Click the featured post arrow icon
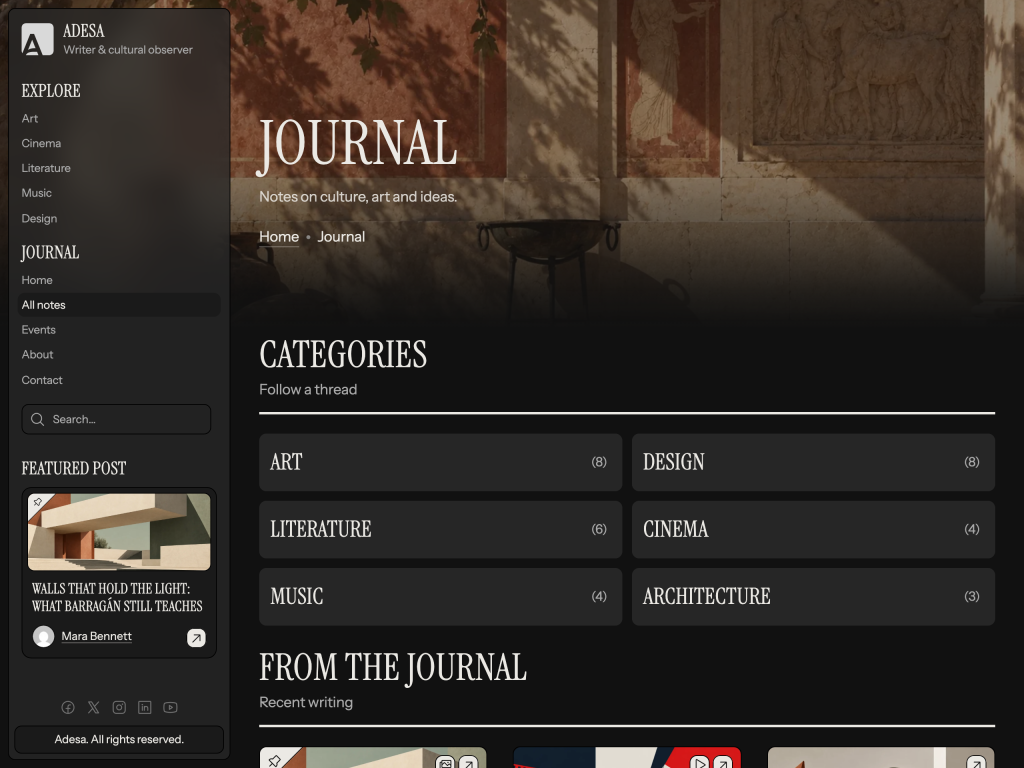1024x768 pixels. 196,637
